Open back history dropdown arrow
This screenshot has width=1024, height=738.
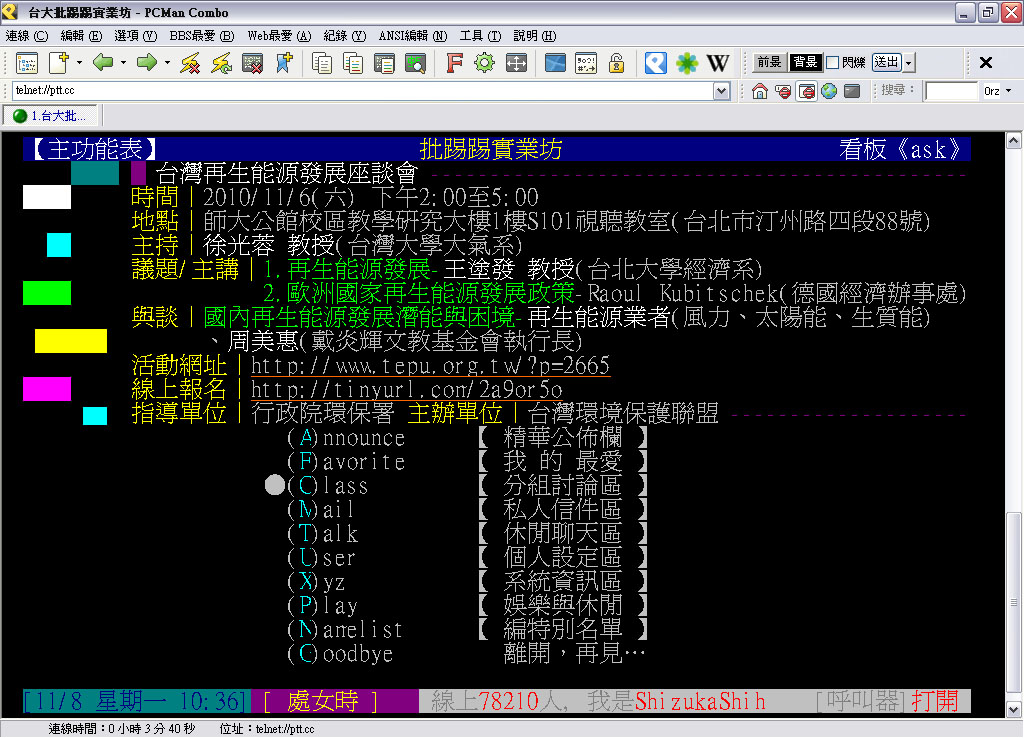point(123,63)
